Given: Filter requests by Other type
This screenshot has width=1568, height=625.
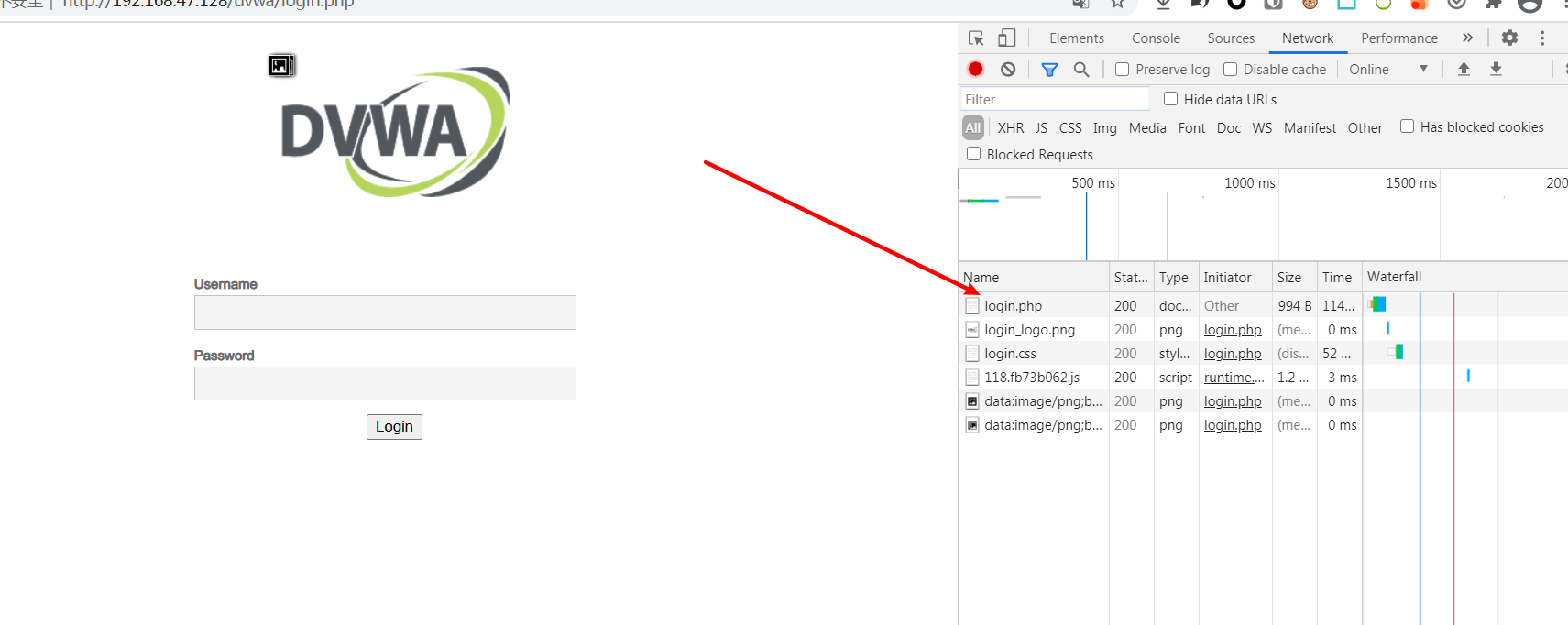Looking at the screenshot, I should pos(1365,127).
